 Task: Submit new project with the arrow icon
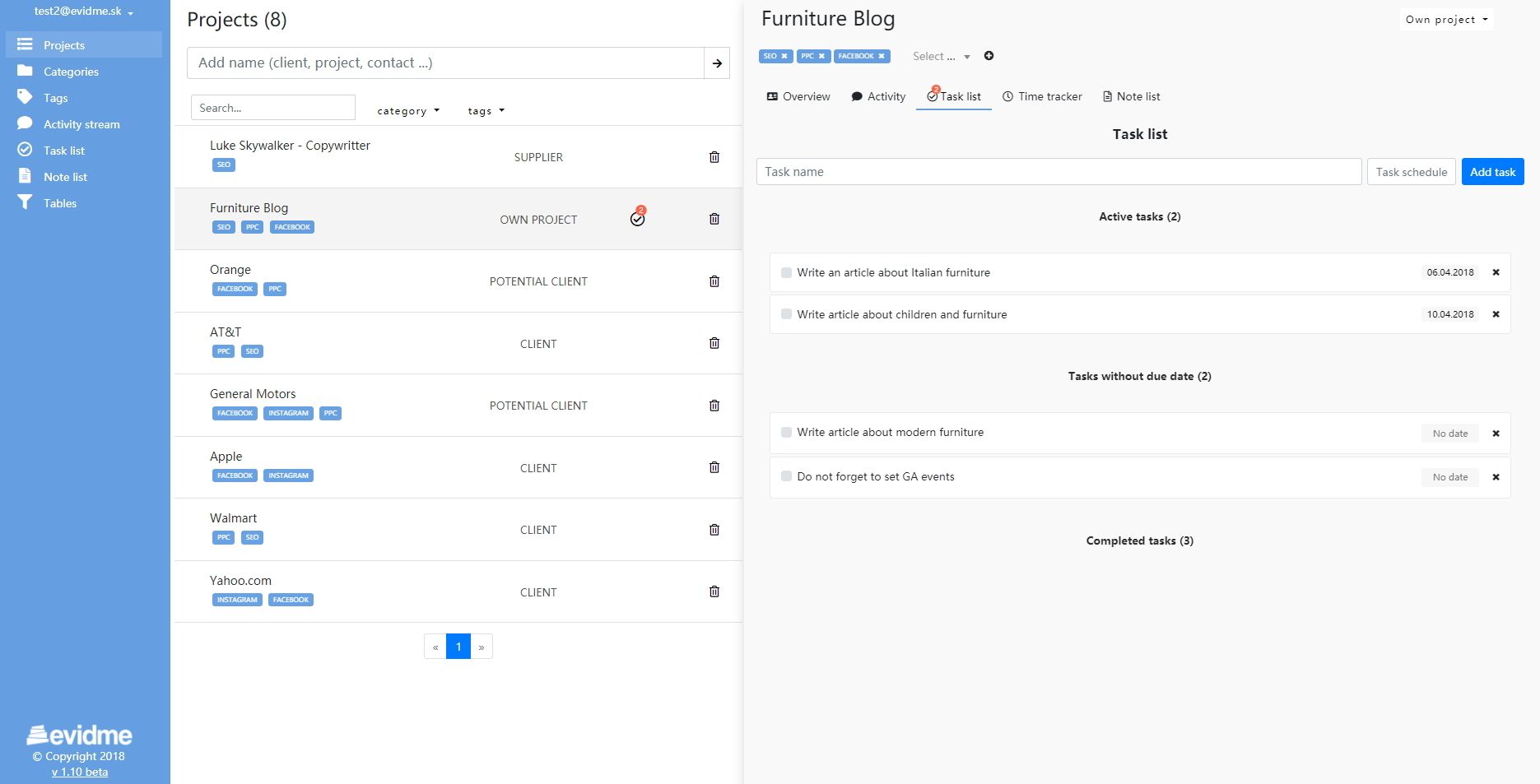click(717, 63)
